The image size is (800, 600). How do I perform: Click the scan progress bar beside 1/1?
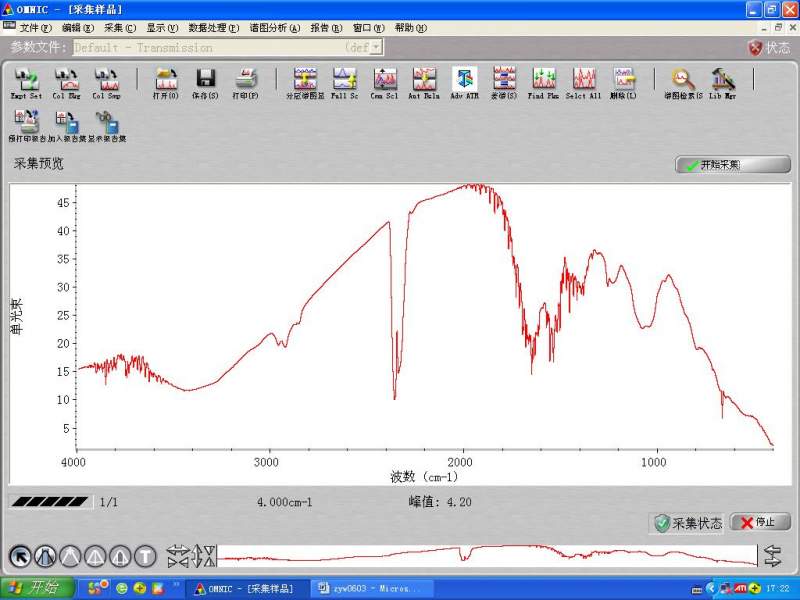(x=51, y=502)
